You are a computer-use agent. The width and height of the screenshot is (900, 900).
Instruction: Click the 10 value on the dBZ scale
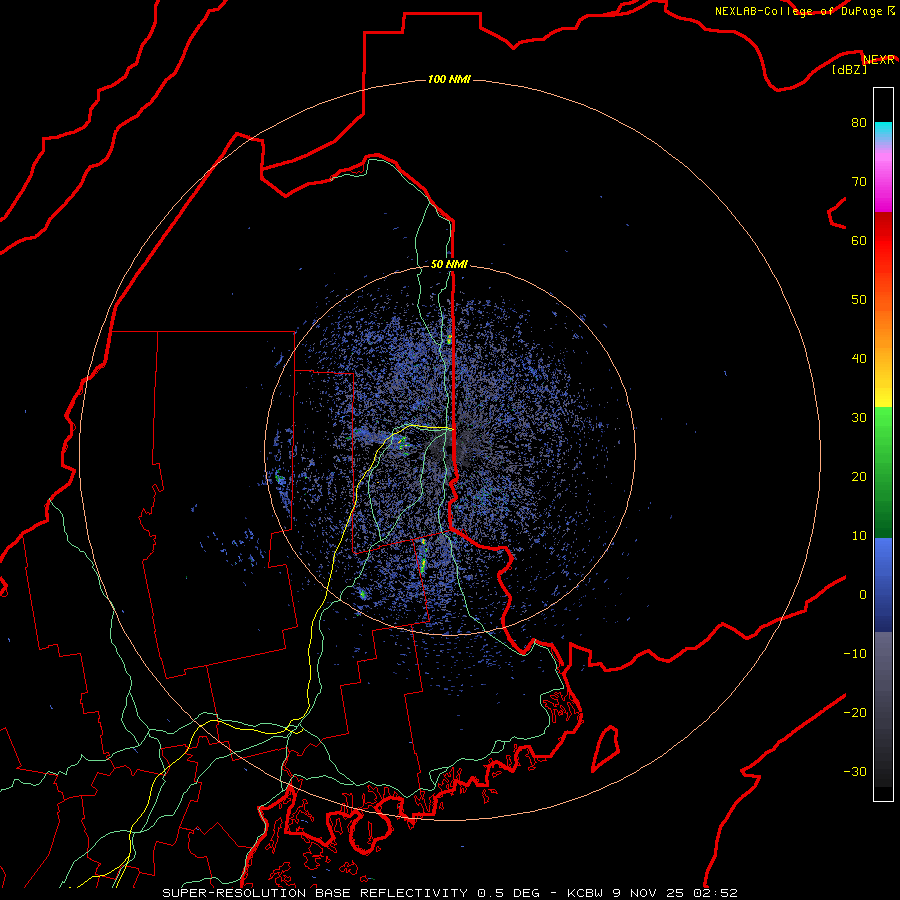click(x=859, y=536)
